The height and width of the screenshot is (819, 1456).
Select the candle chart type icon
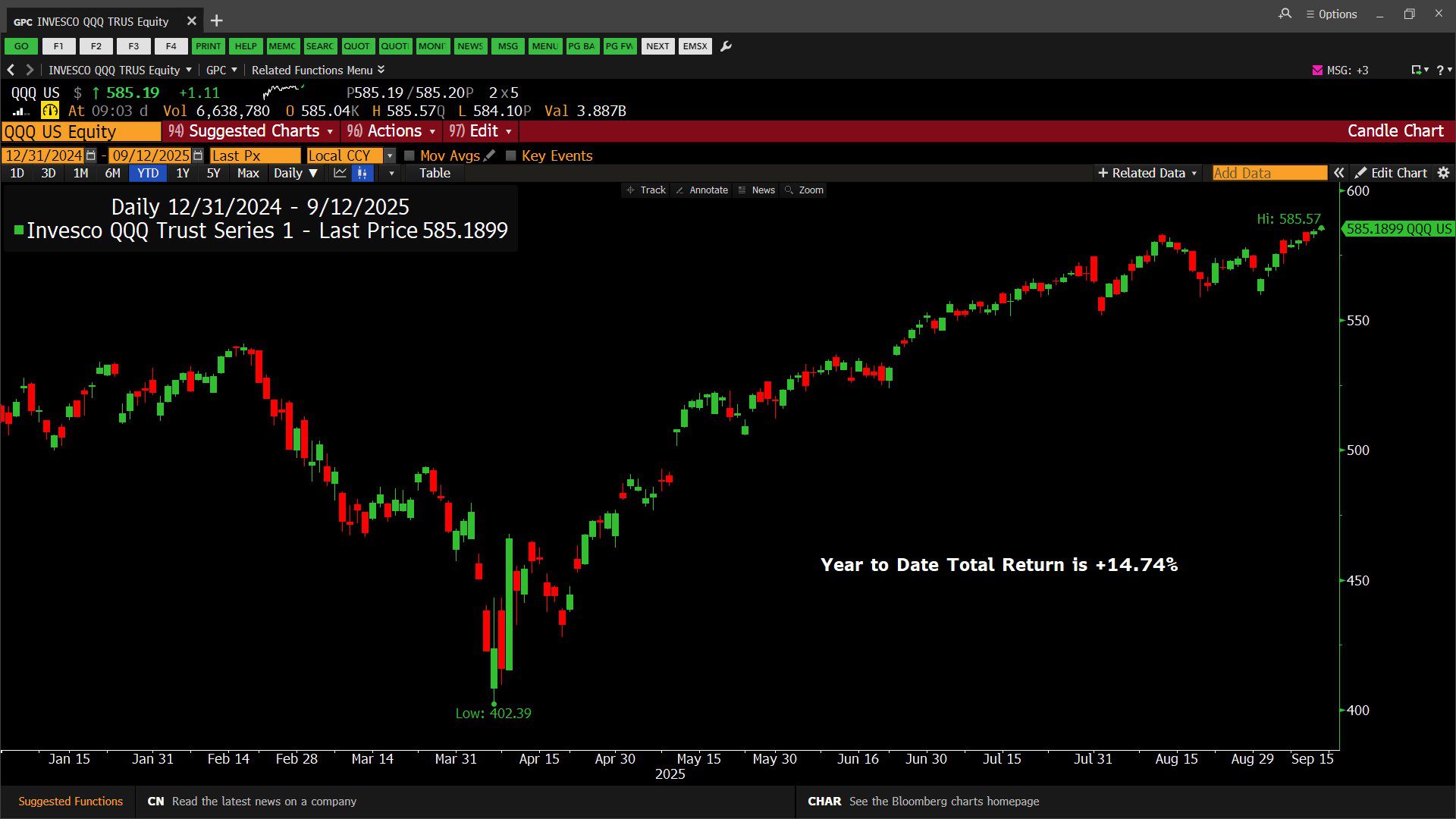point(362,173)
